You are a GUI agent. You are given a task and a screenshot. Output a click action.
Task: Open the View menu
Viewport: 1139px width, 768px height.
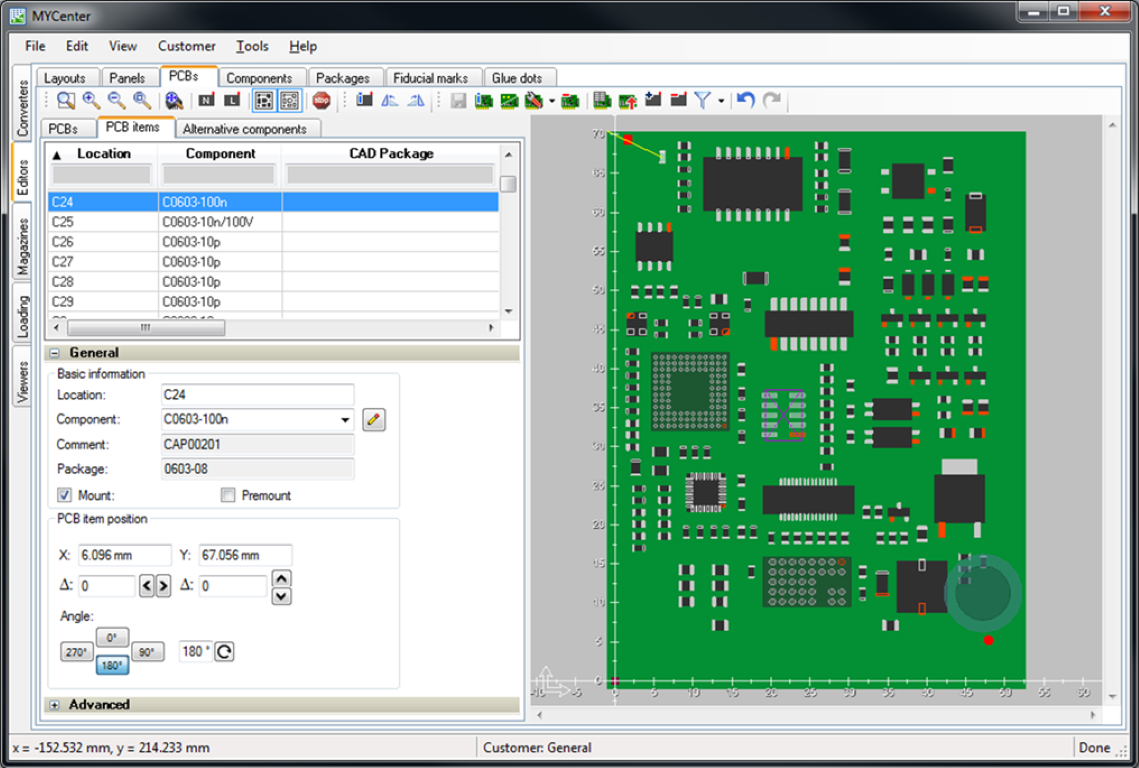pyautogui.click(x=123, y=46)
